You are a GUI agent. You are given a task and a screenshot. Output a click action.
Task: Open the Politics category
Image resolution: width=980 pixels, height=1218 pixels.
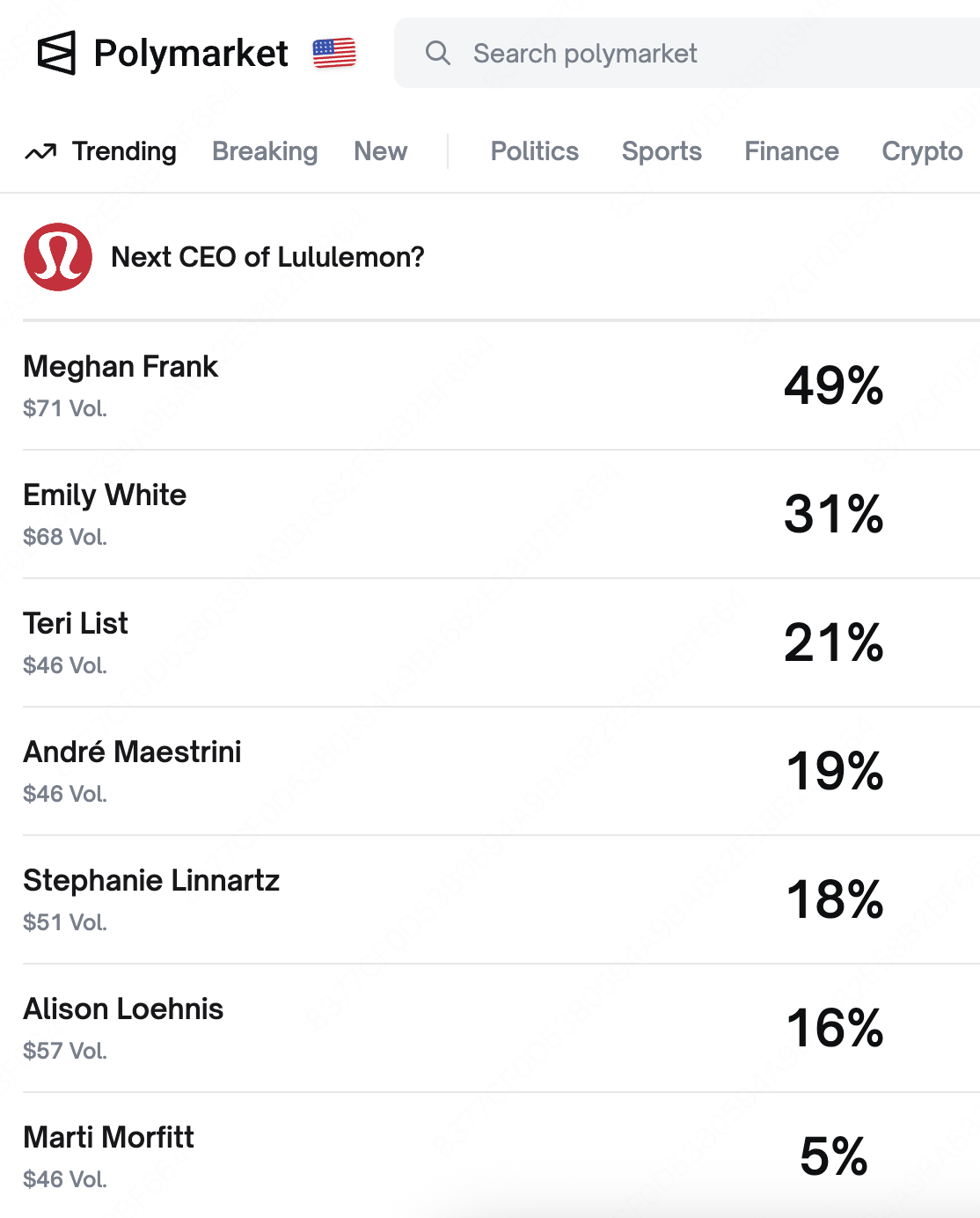click(x=534, y=151)
